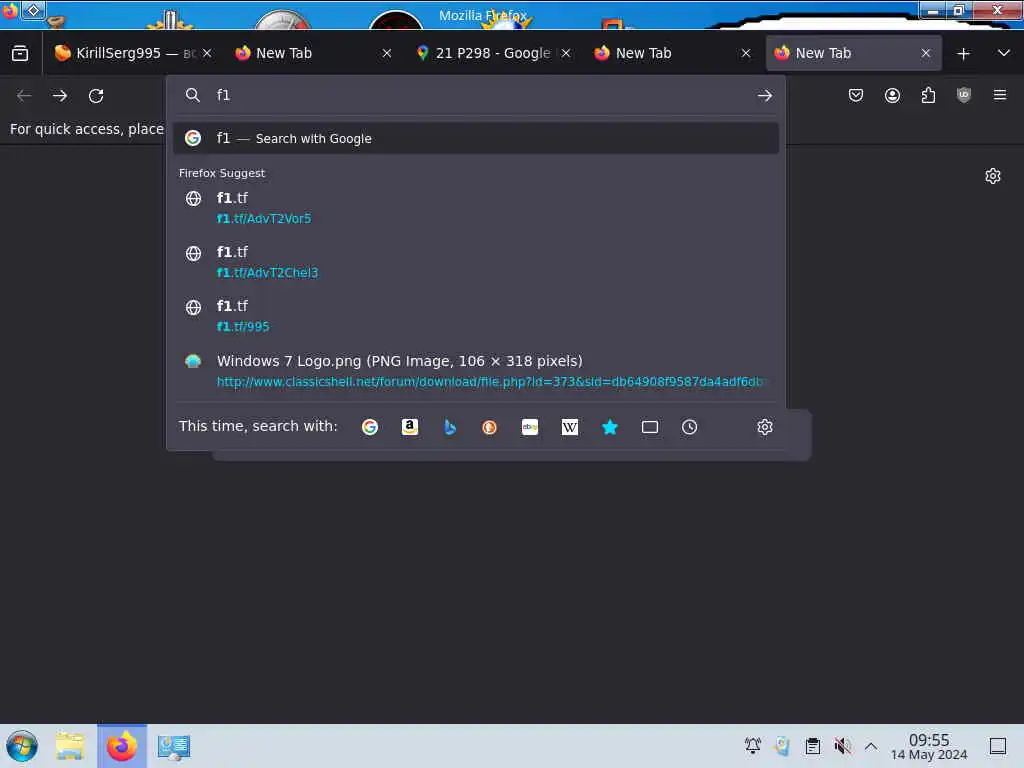This screenshot has width=1024, height=768.
Task: Open New Tab personalize gear icon
Action: (x=993, y=176)
